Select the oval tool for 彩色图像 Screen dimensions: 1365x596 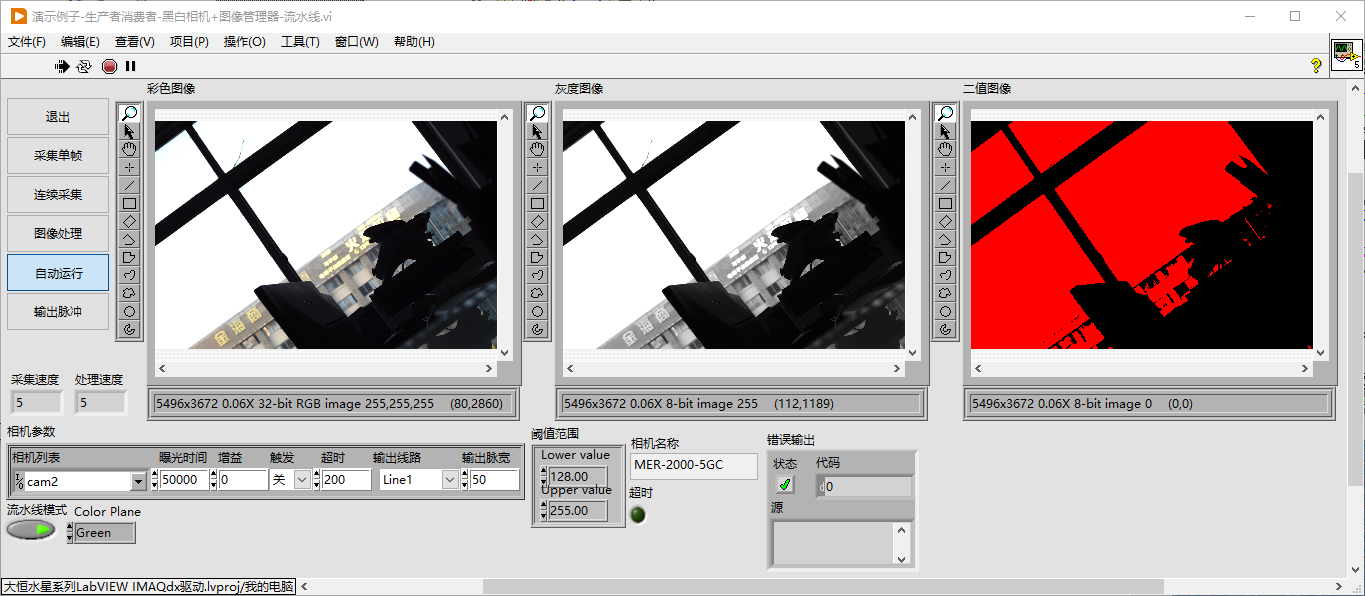tap(130, 311)
